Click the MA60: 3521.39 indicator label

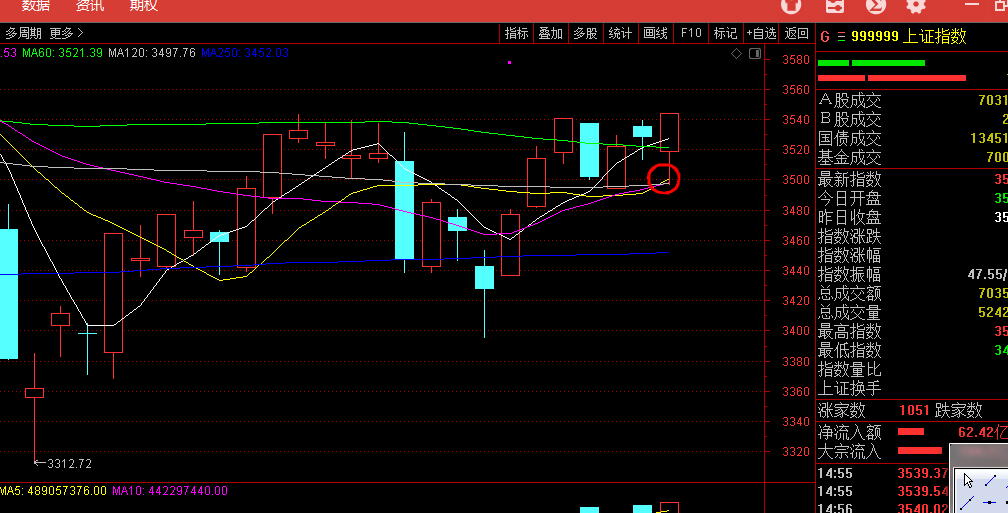pos(62,53)
